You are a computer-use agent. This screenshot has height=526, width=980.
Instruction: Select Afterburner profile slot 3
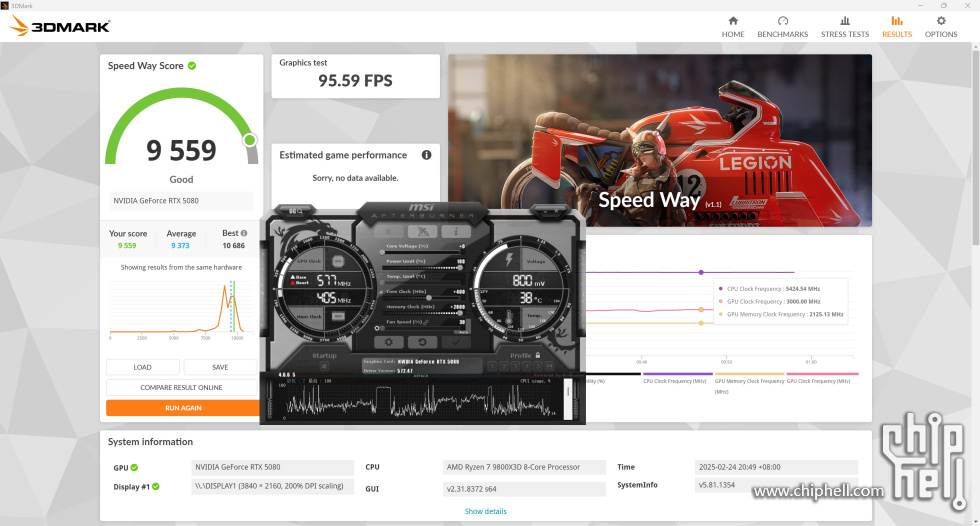point(516,366)
